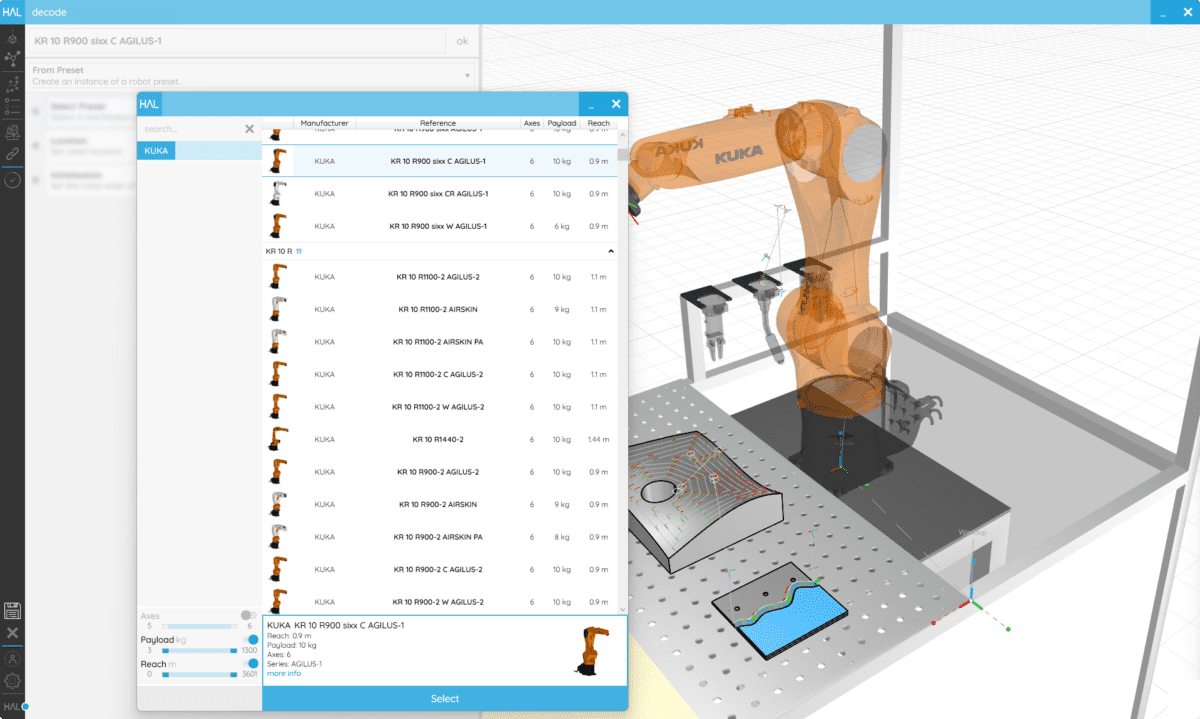
Task: Clear the search box with its X icon
Action: coord(250,129)
